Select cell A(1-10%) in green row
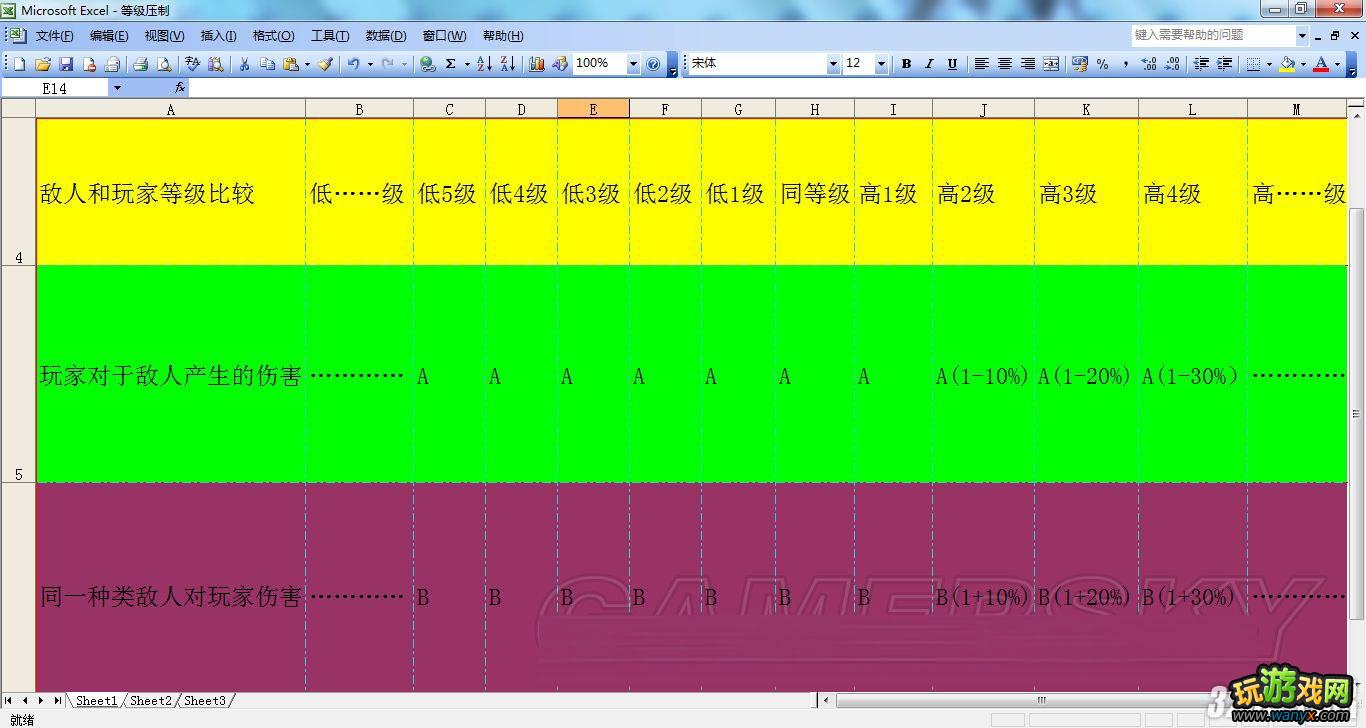1366x728 pixels. (983, 376)
